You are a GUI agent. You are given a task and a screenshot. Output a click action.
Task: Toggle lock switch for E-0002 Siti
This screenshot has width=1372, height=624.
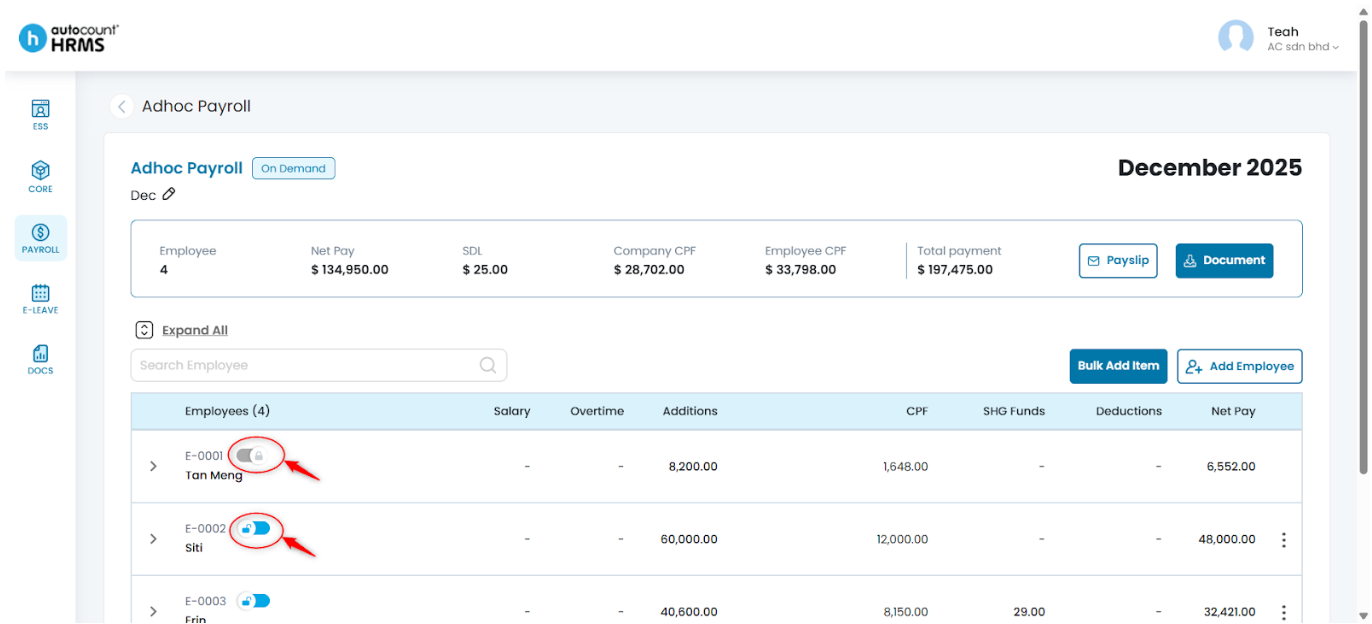(x=255, y=528)
